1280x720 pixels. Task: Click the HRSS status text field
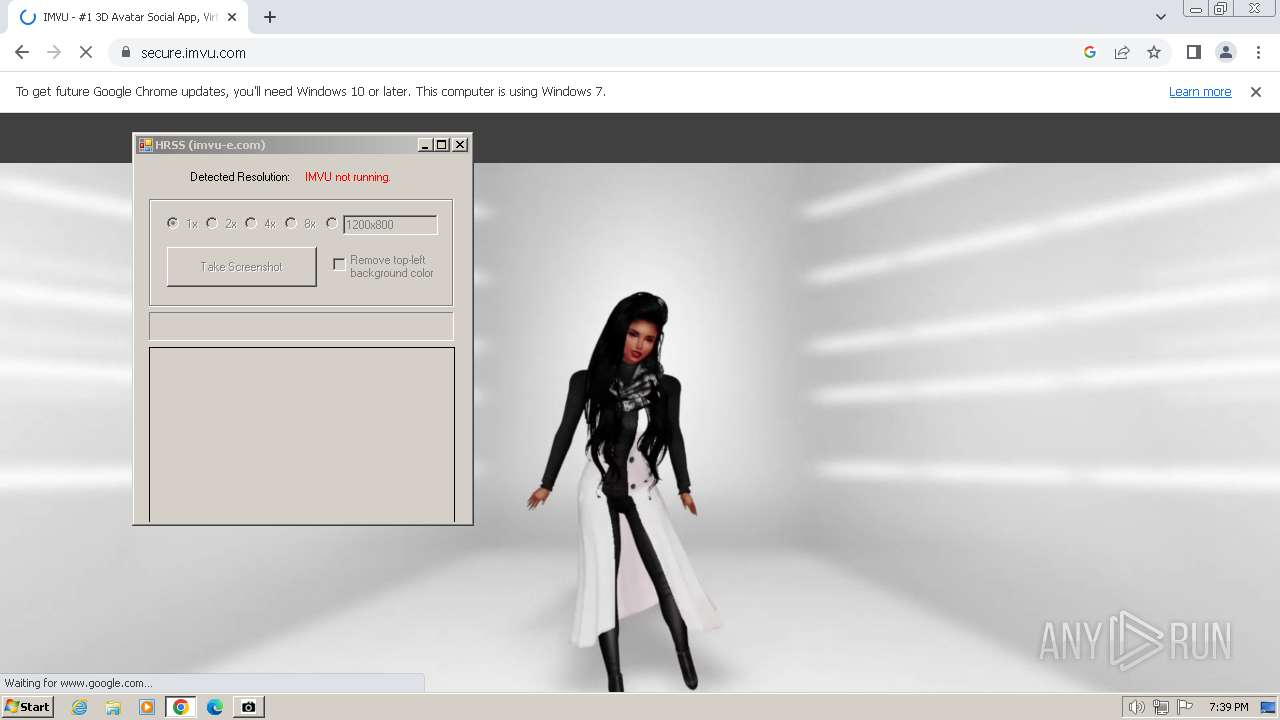click(x=301, y=326)
